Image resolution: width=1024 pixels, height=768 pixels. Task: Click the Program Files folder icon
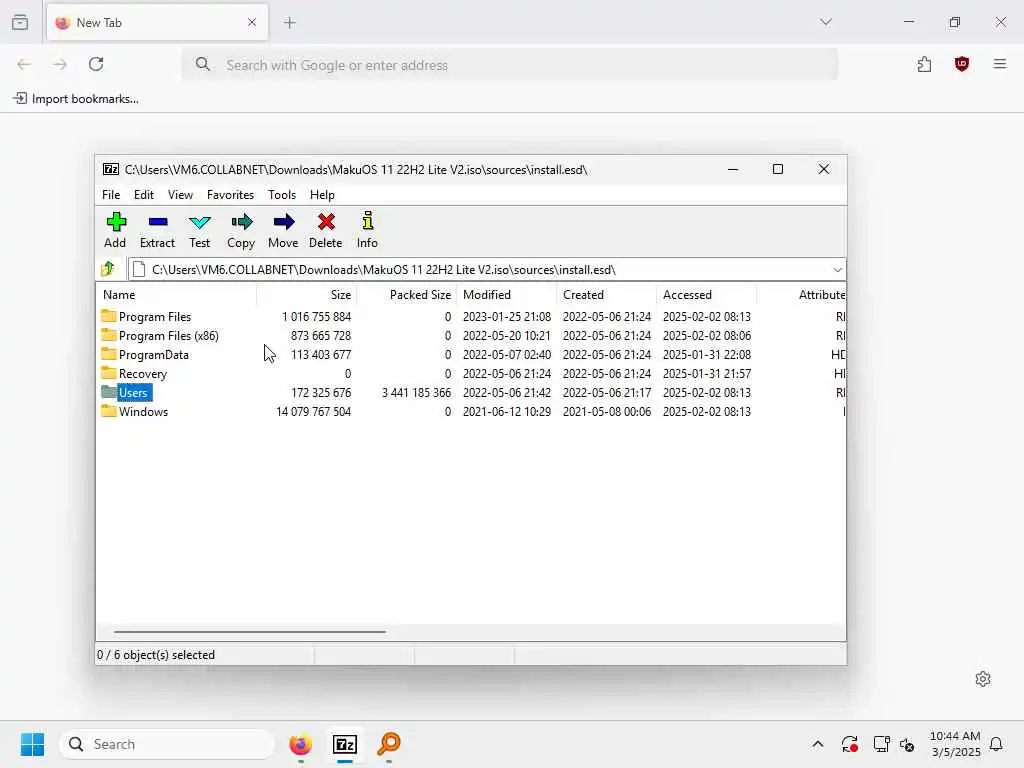pyautogui.click(x=108, y=316)
